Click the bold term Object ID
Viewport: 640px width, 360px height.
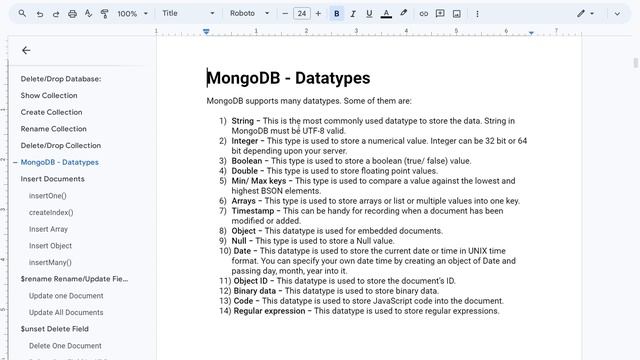(x=250, y=281)
